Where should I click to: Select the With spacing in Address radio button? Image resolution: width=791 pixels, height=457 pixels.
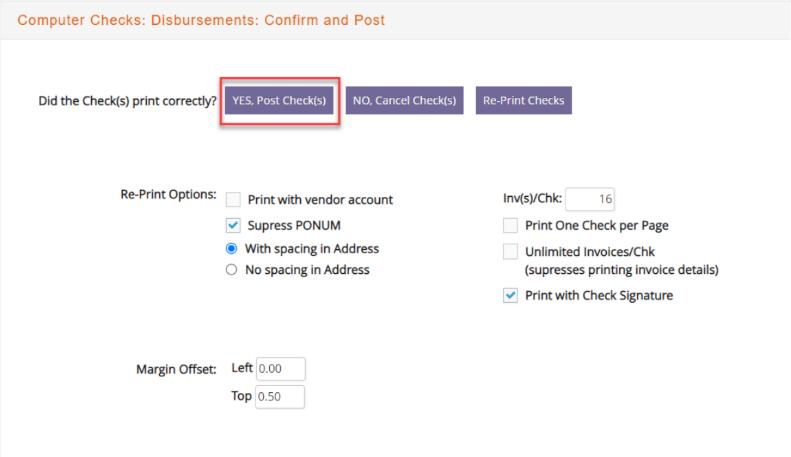click(x=232, y=248)
